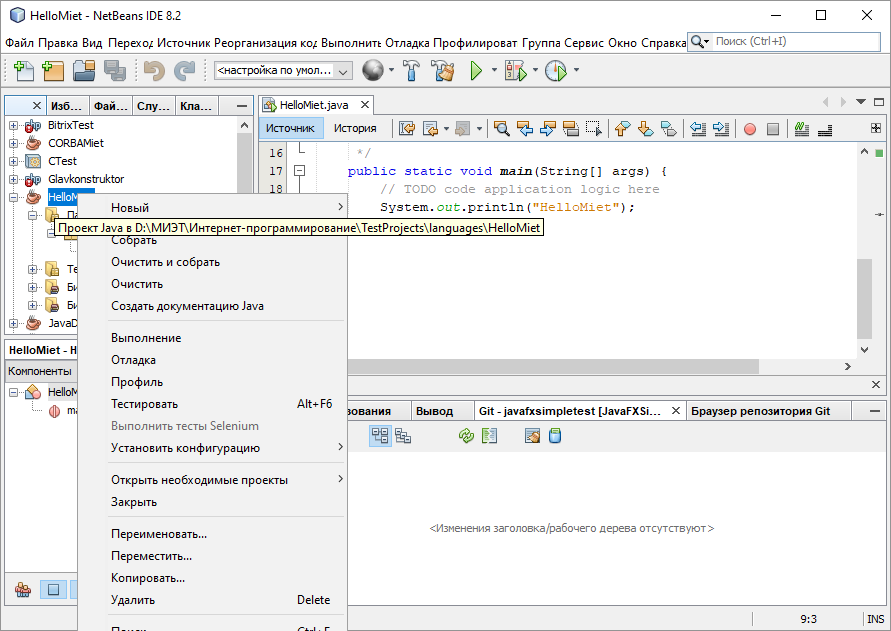The width and height of the screenshot is (891, 631).
Task: Click the Uncomment icon in editor toolbar
Action: point(825,130)
